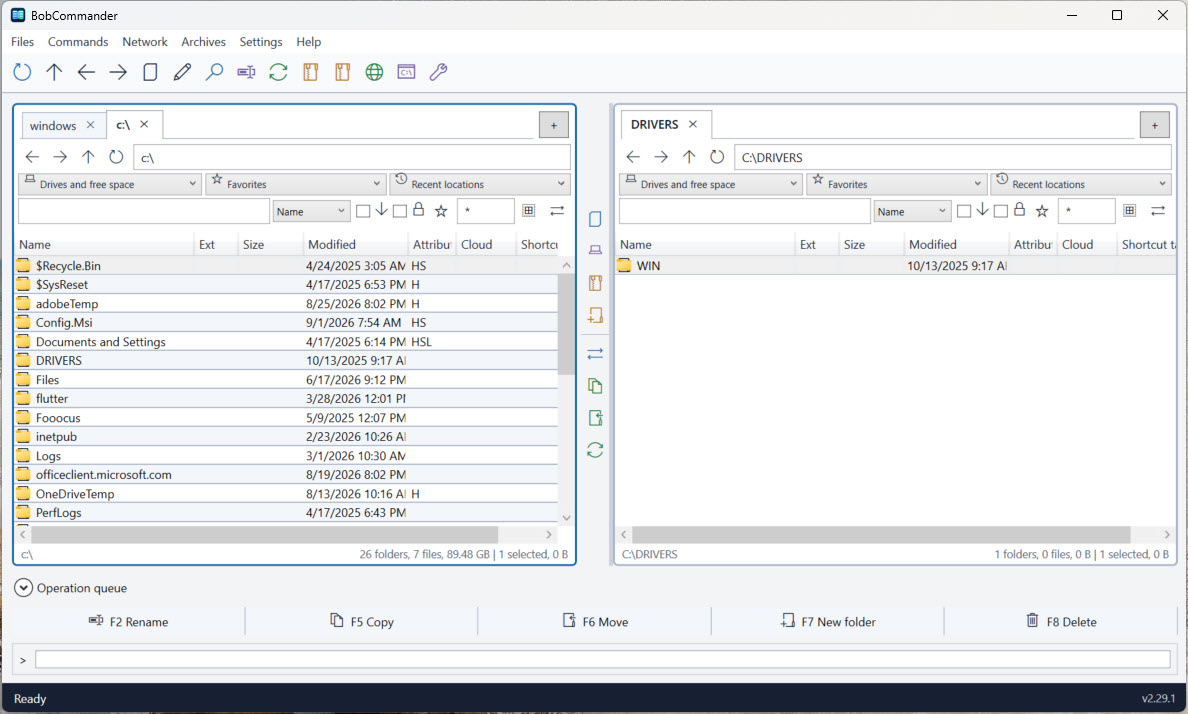
Task: Click the F5 Copy button
Action: (x=362, y=622)
